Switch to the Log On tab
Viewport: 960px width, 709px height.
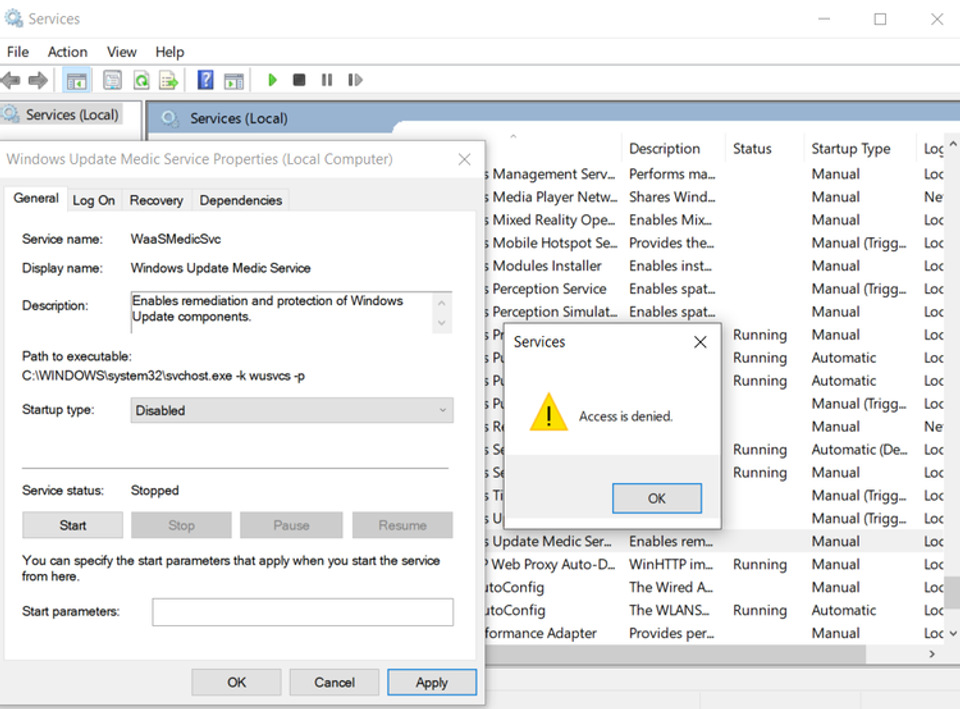[x=94, y=200]
